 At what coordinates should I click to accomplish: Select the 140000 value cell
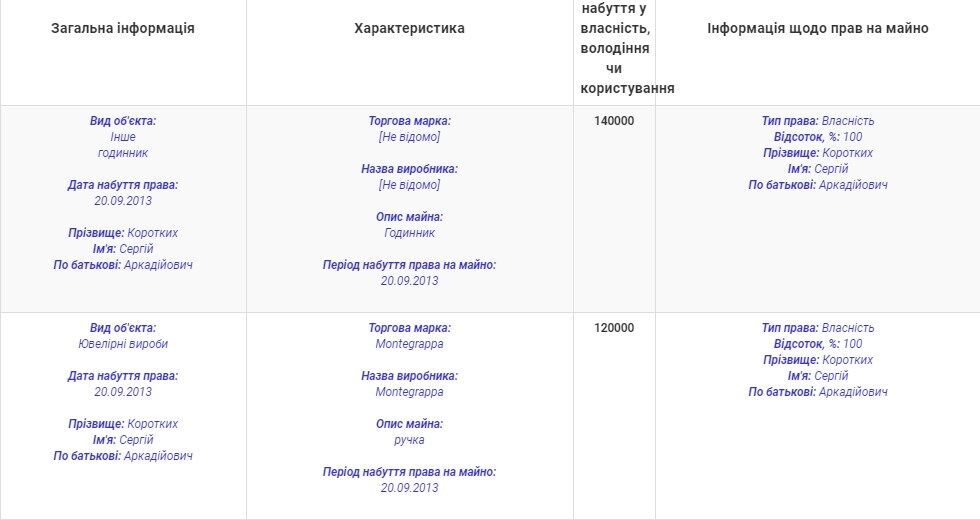pos(614,121)
